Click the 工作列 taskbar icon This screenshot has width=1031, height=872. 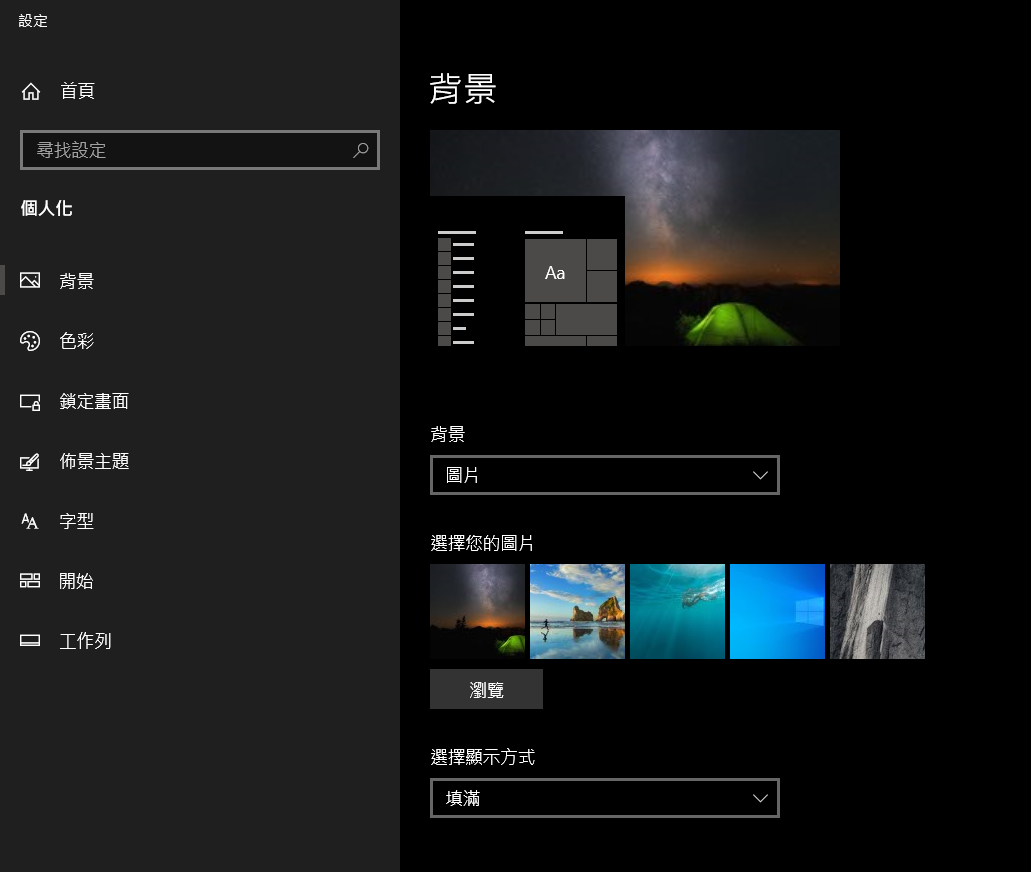pos(30,641)
